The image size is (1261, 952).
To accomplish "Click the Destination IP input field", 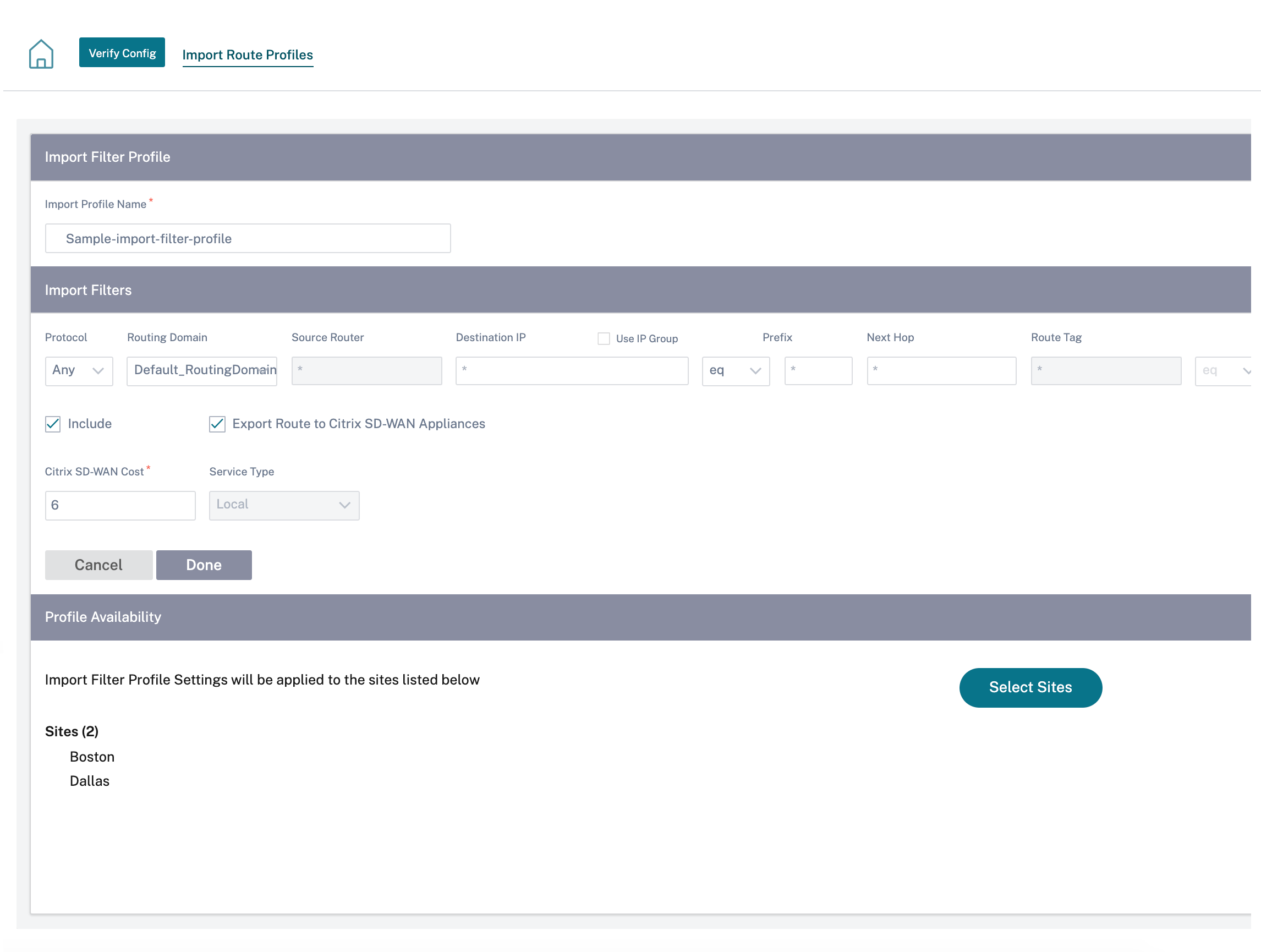I will pyautogui.click(x=572, y=370).
